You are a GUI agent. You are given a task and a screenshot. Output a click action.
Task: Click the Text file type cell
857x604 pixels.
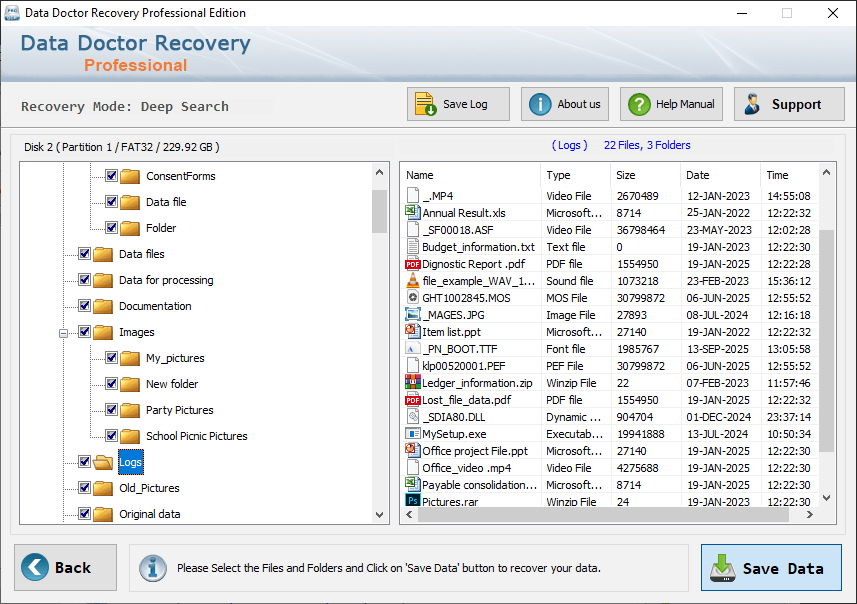pos(566,247)
